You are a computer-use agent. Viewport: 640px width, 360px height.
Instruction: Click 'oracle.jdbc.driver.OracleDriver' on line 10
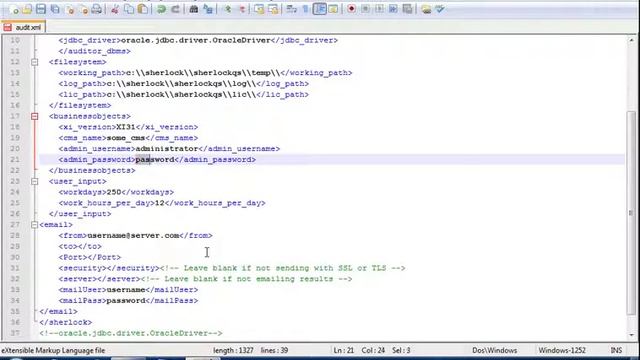point(196,40)
